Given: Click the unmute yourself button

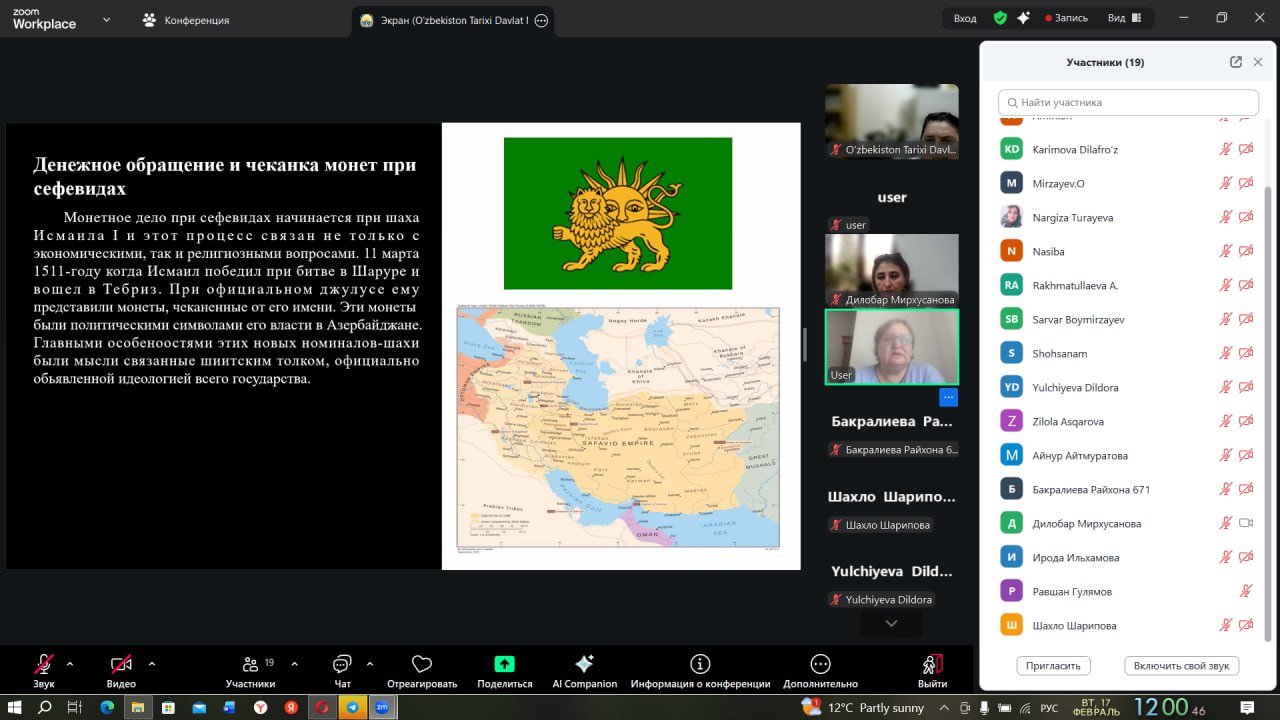Looking at the screenshot, I should point(1181,666).
